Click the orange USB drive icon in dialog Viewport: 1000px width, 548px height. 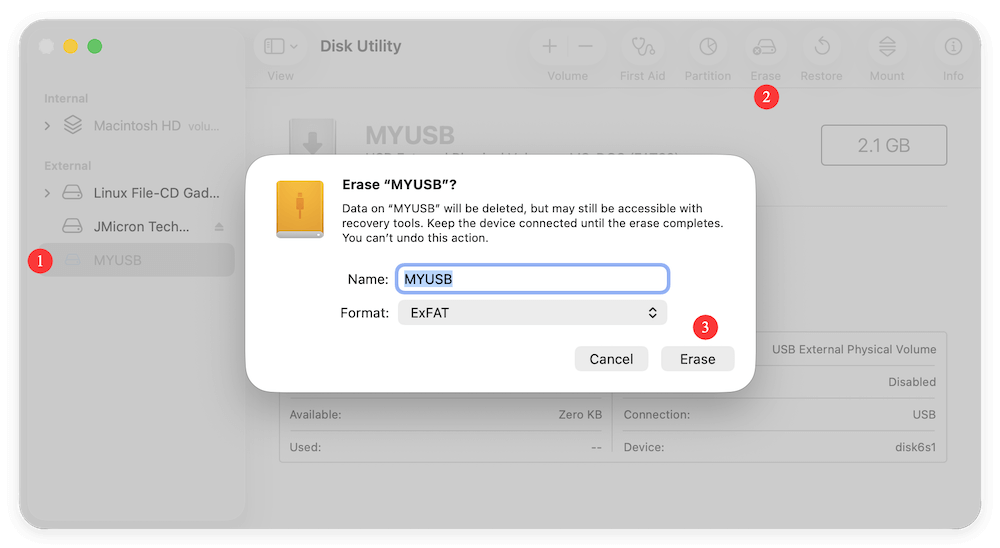tap(300, 209)
